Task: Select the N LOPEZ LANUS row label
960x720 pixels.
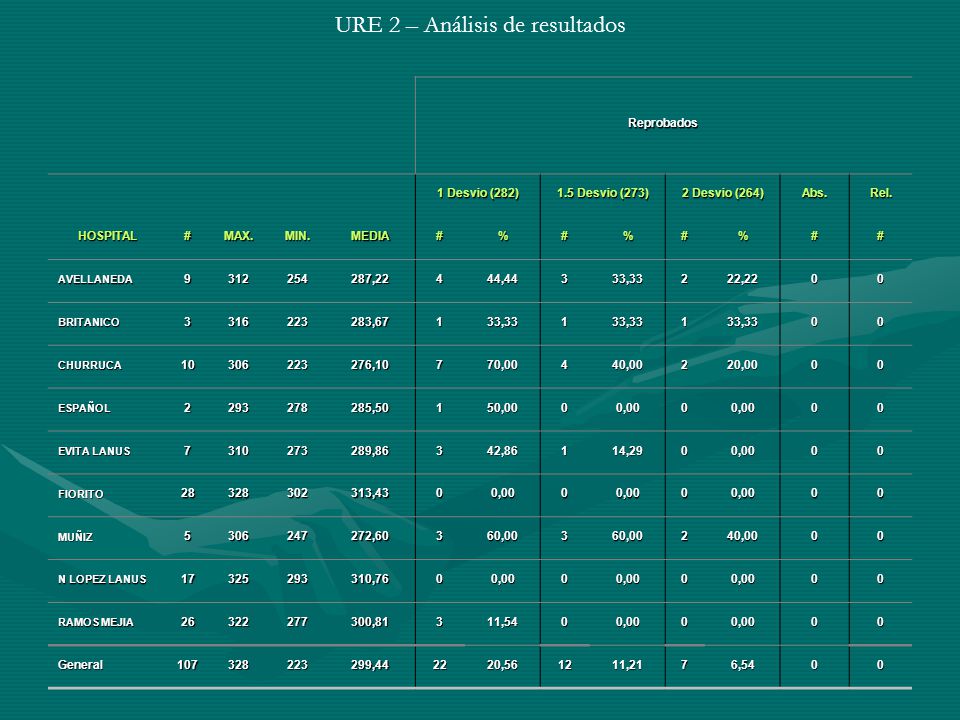Action: click(x=102, y=579)
